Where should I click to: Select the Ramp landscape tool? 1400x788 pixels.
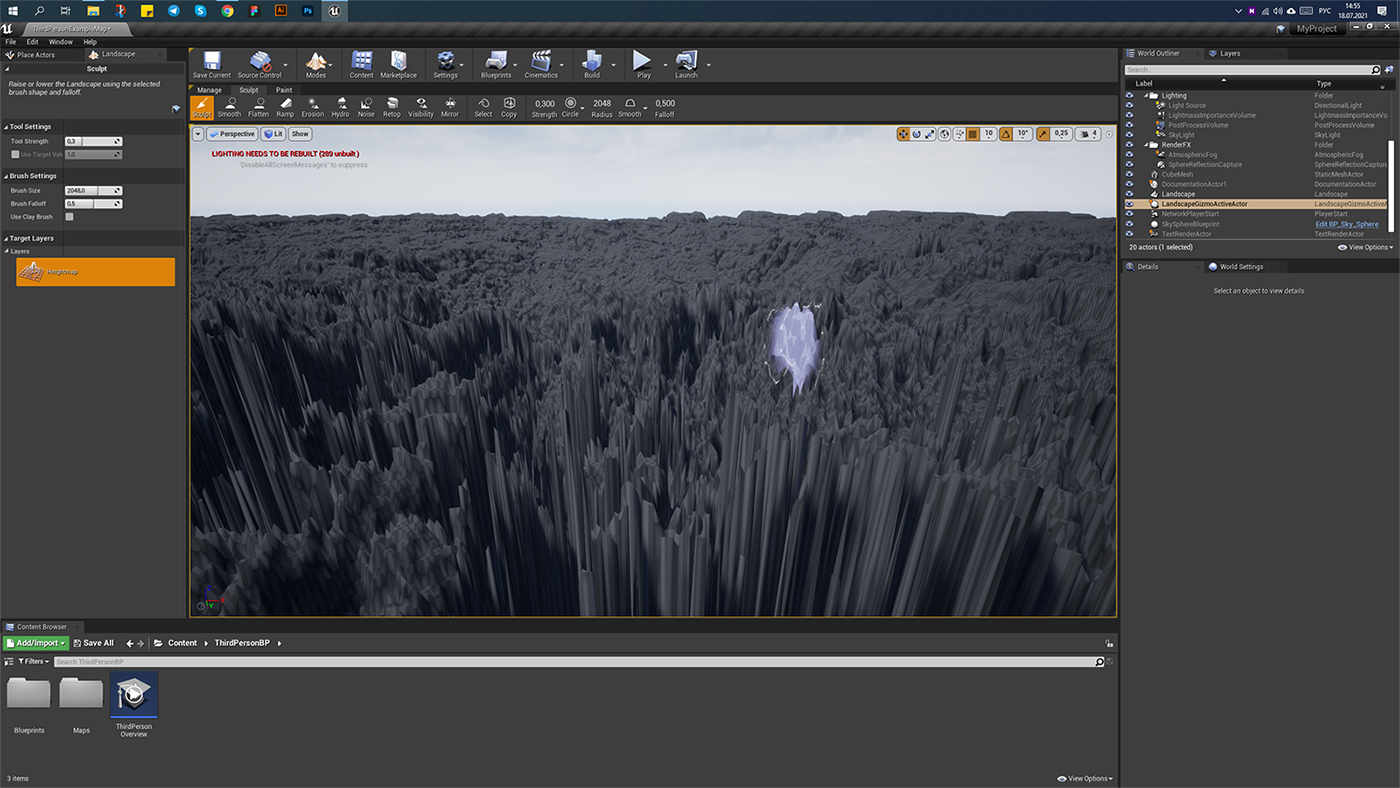[x=285, y=107]
